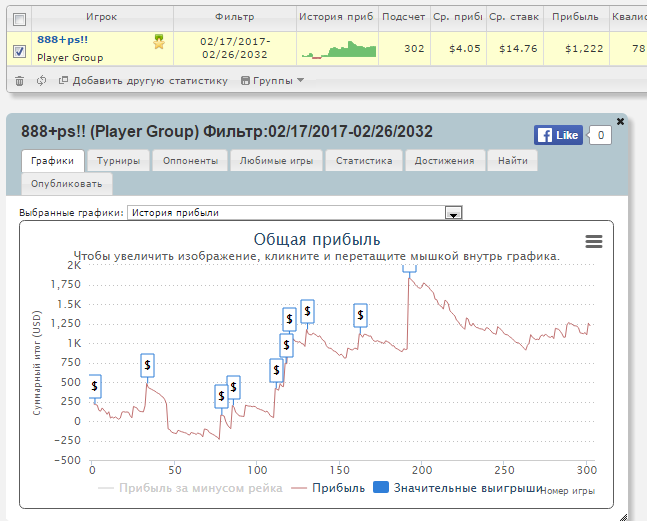The image size is (647, 521).
Task: Click the dollar marker near game 86
Action: click(x=234, y=387)
